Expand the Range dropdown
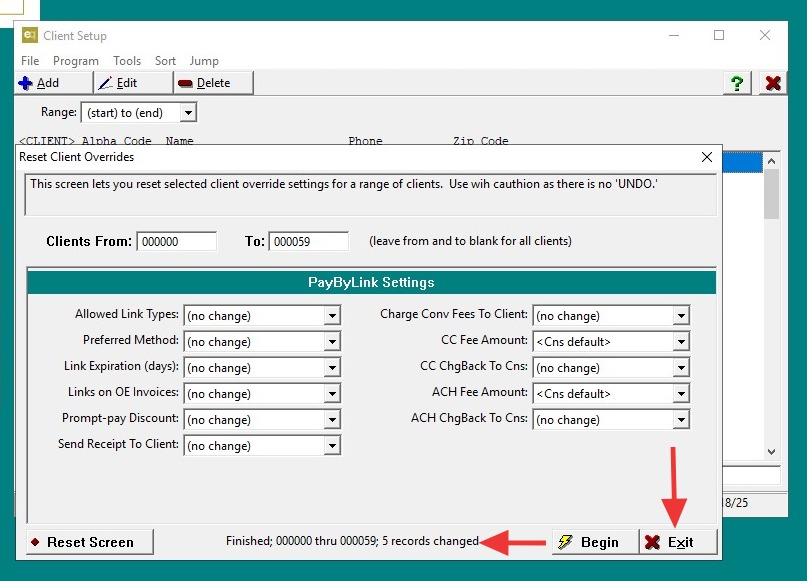The height and width of the screenshot is (581, 807). 188,113
